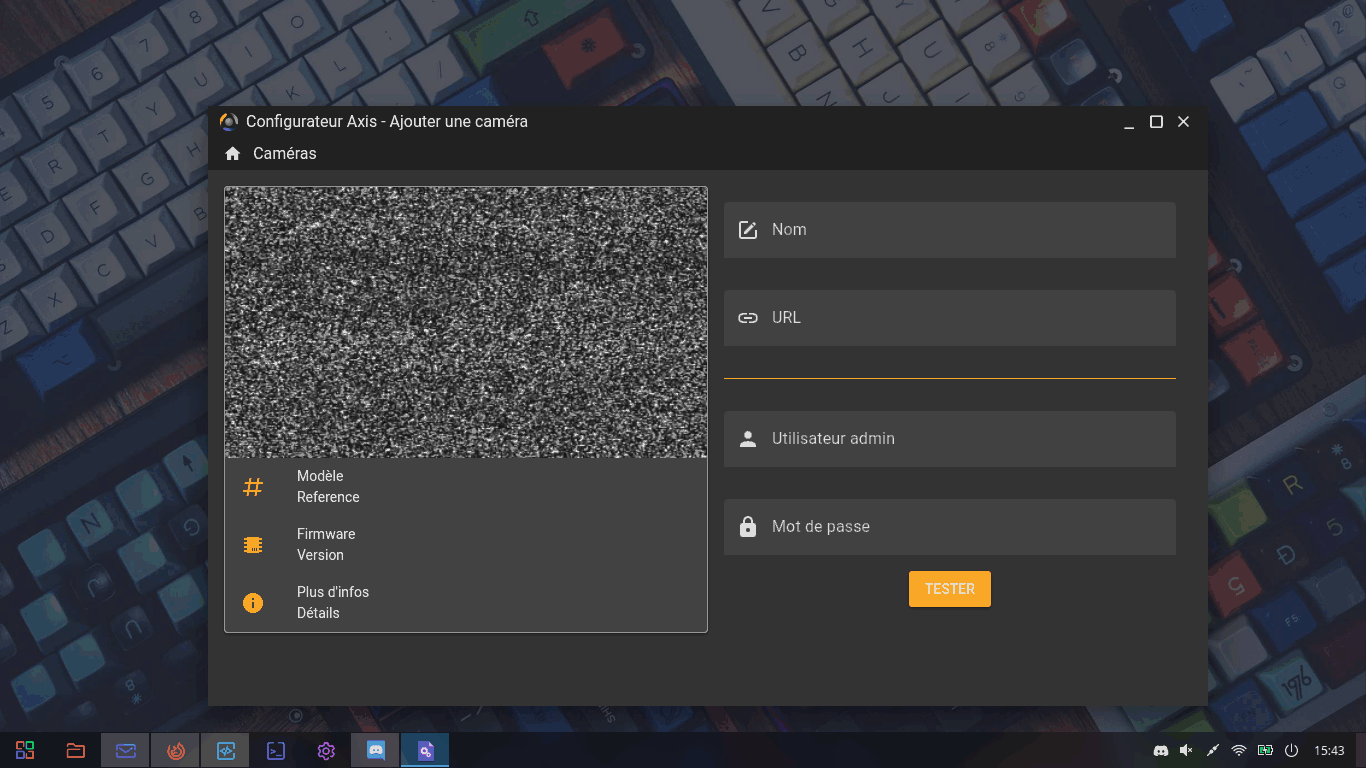This screenshot has height=768, width=1366.
Task: Click the camera static preview image
Action: point(466,323)
